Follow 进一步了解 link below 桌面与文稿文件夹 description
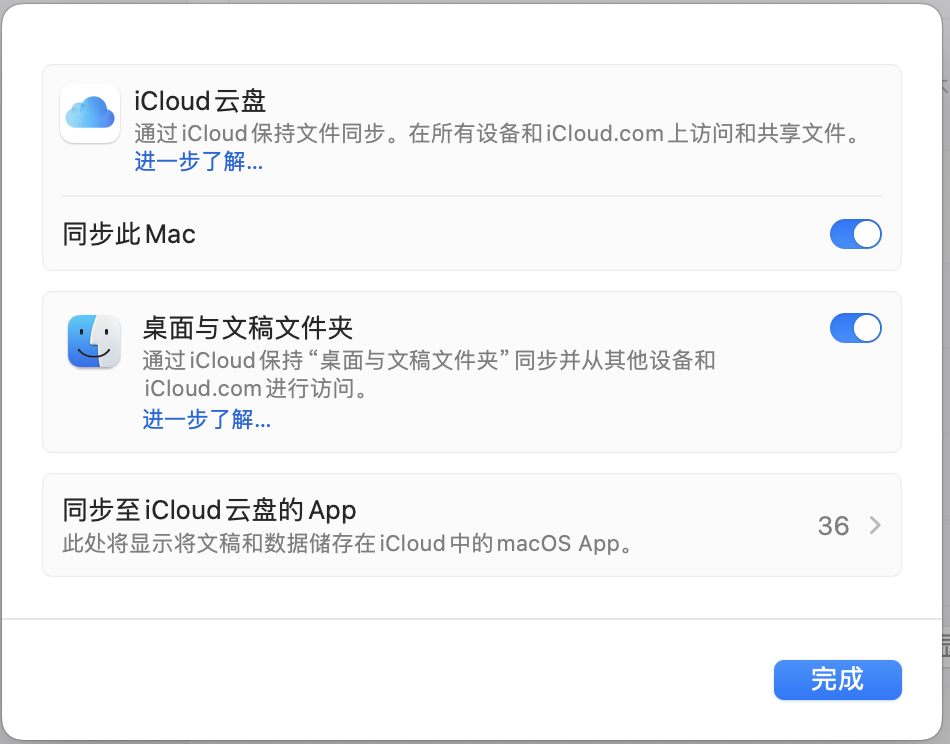 coord(207,419)
